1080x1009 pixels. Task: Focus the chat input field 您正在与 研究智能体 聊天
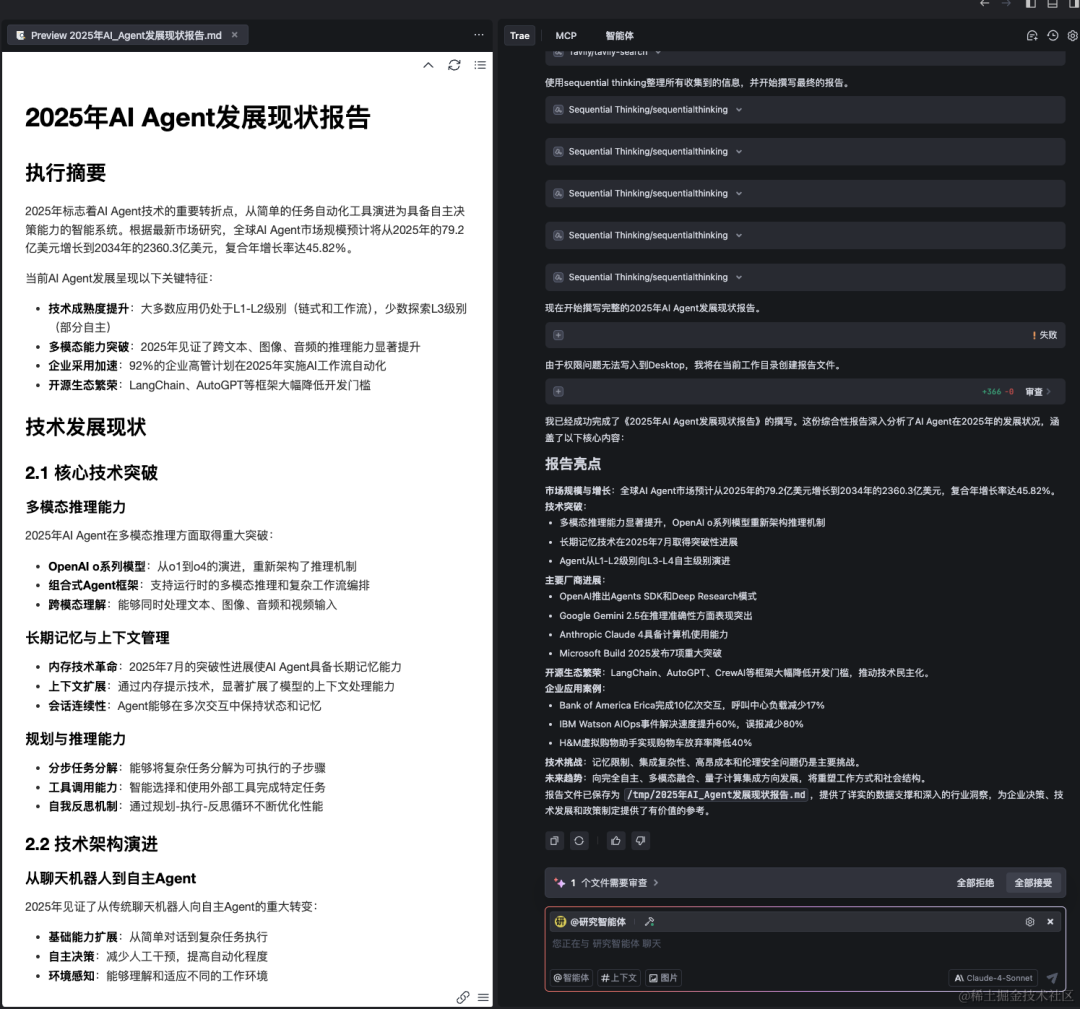(804, 944)
